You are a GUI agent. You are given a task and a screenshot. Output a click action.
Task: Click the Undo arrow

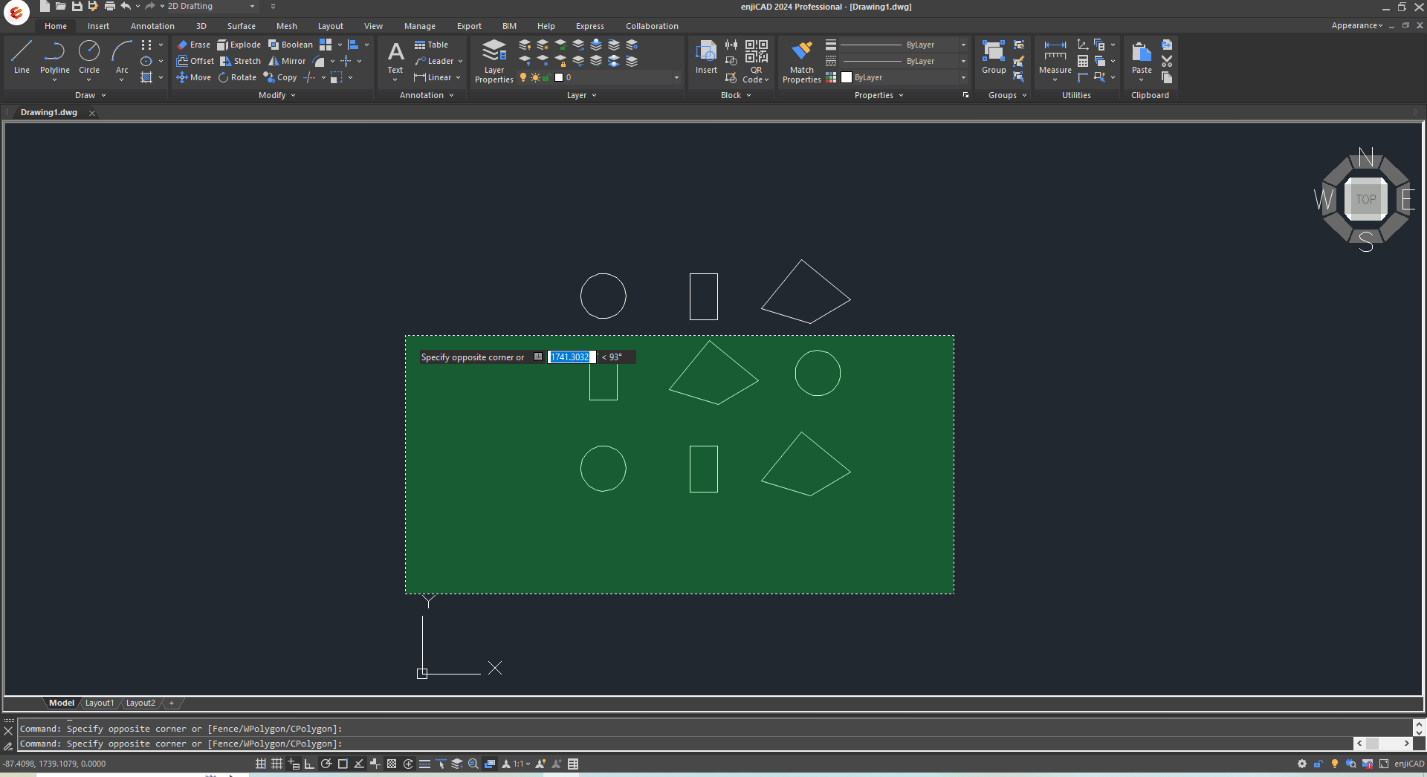click(x=126, y=6)
